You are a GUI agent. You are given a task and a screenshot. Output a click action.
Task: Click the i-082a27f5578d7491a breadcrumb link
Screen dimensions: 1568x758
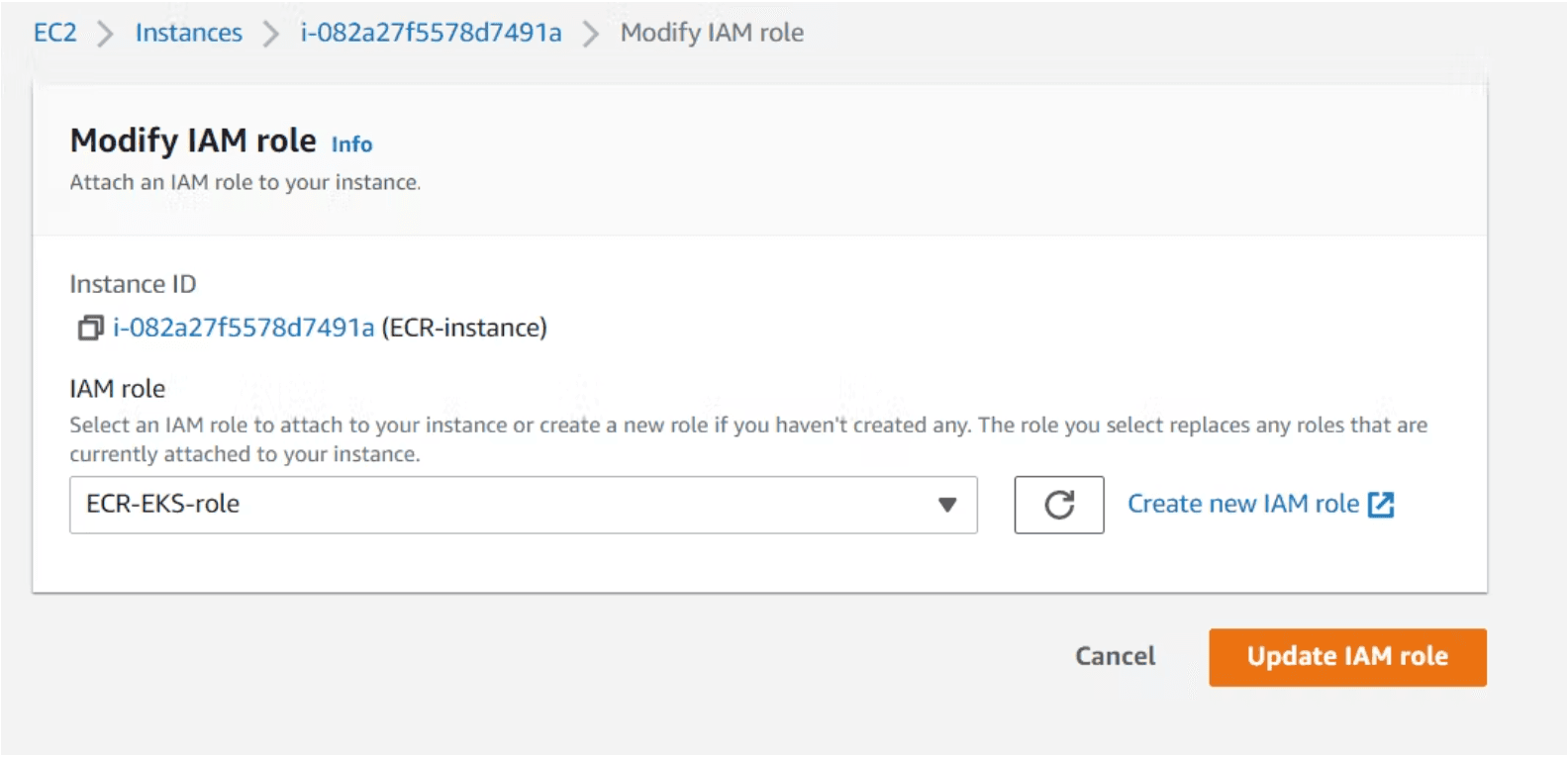[x=430, y=32]
